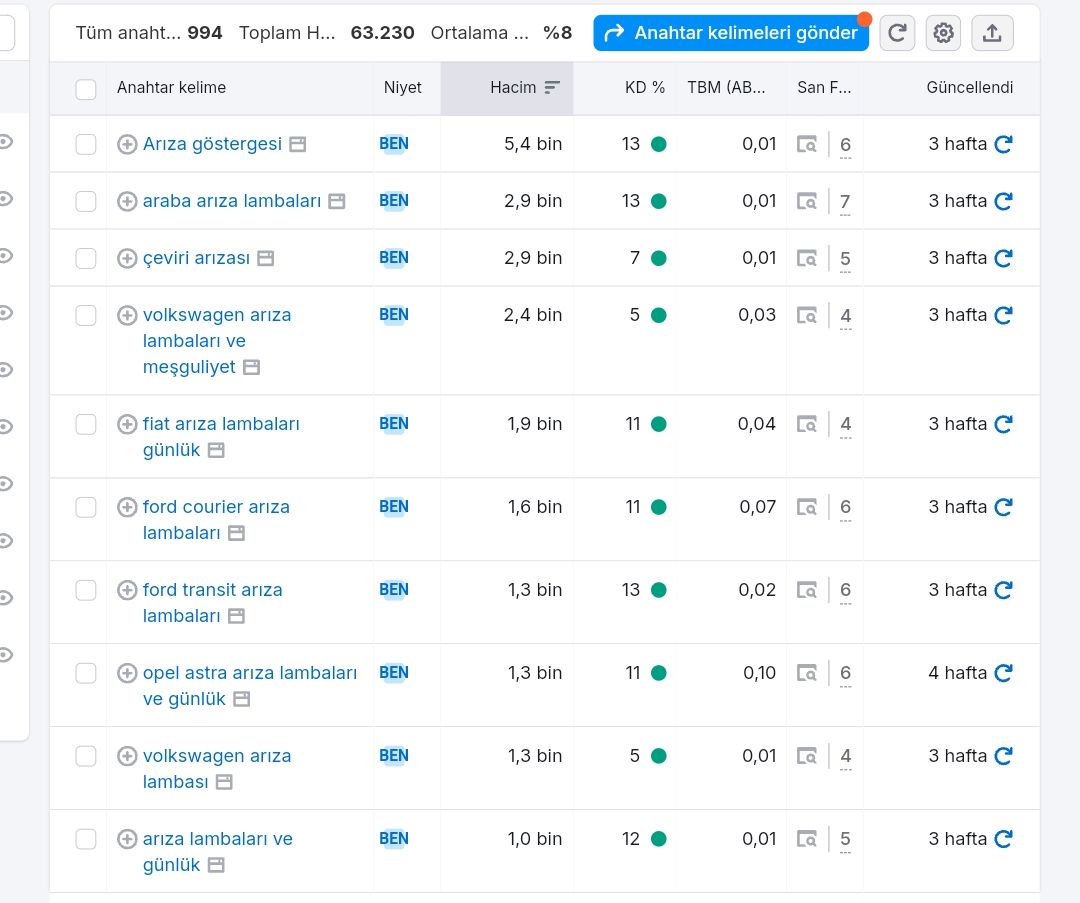The width and height of the screenshot is (1080, 903).
Task: Add 'fiat arıza lambaları günlük' with plus icon
Action: pyautogui.click(x=127, y=424)
